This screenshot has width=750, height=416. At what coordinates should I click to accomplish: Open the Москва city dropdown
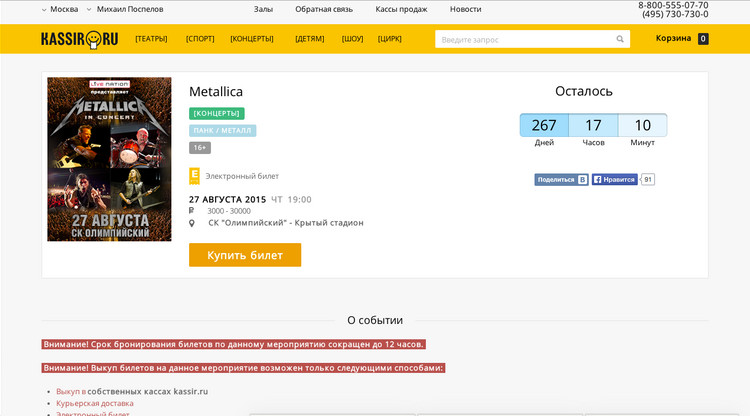pos(58,9)
